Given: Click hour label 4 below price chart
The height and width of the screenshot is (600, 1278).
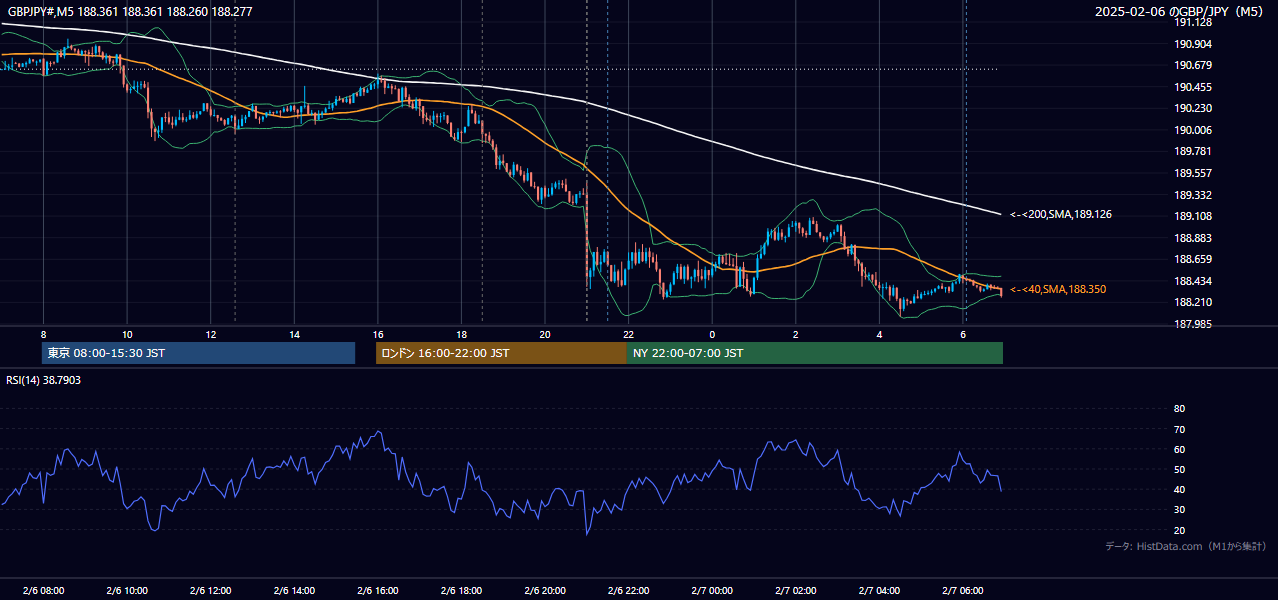Looking at the screenshot, I should [879, 334].
